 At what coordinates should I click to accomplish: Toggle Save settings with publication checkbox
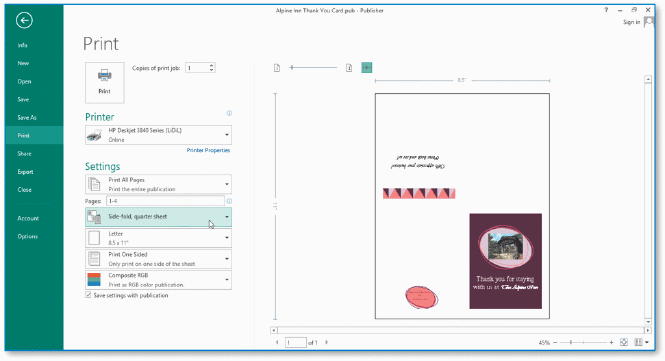click(x=88, y=295)
